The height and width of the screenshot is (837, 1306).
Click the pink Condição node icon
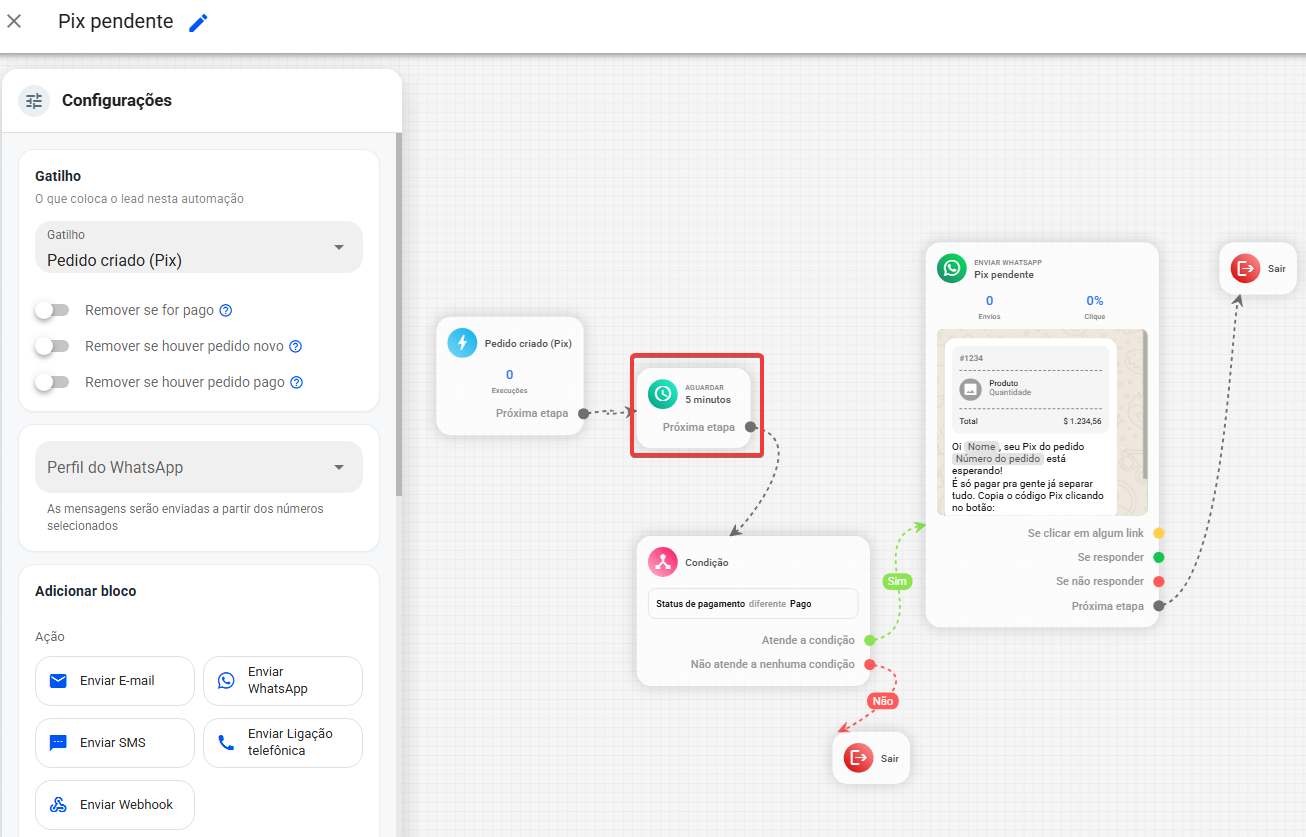coord(662,562)
